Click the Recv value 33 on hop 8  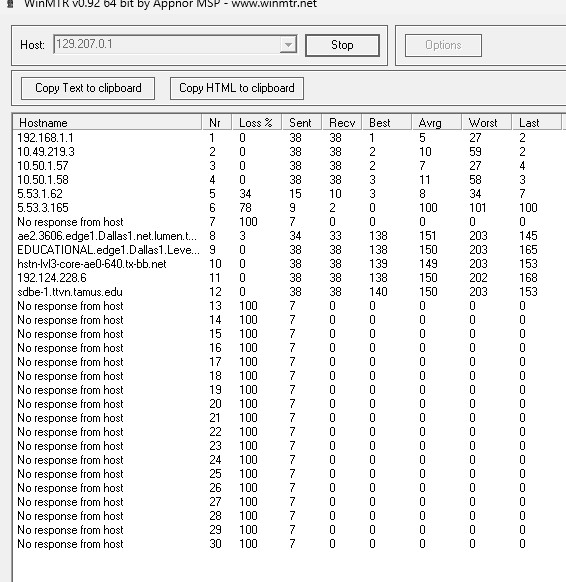click(336, 236)
